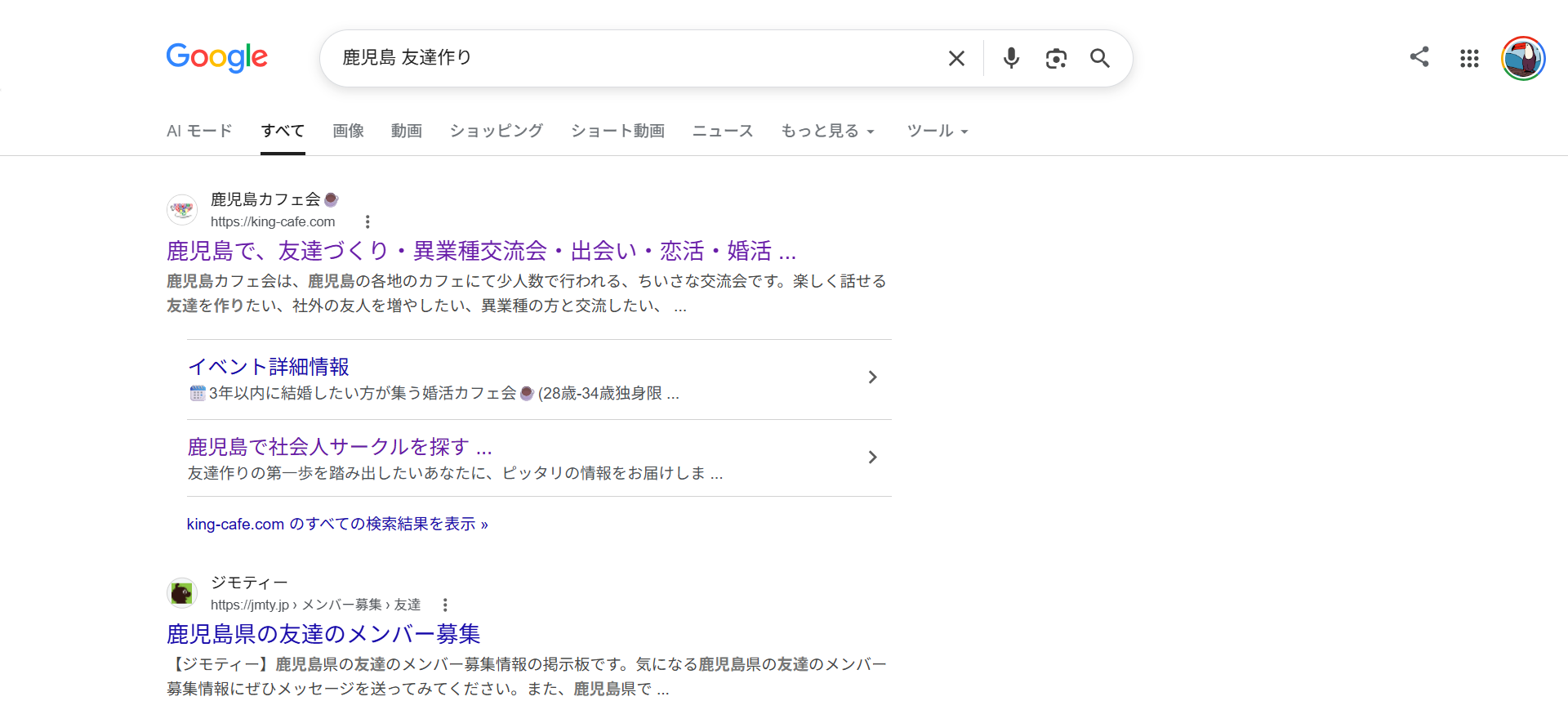Expand the もっと見る dropdown
Image resolution: width=1568 pixels, height=710 pixels.
coord(827,131)
